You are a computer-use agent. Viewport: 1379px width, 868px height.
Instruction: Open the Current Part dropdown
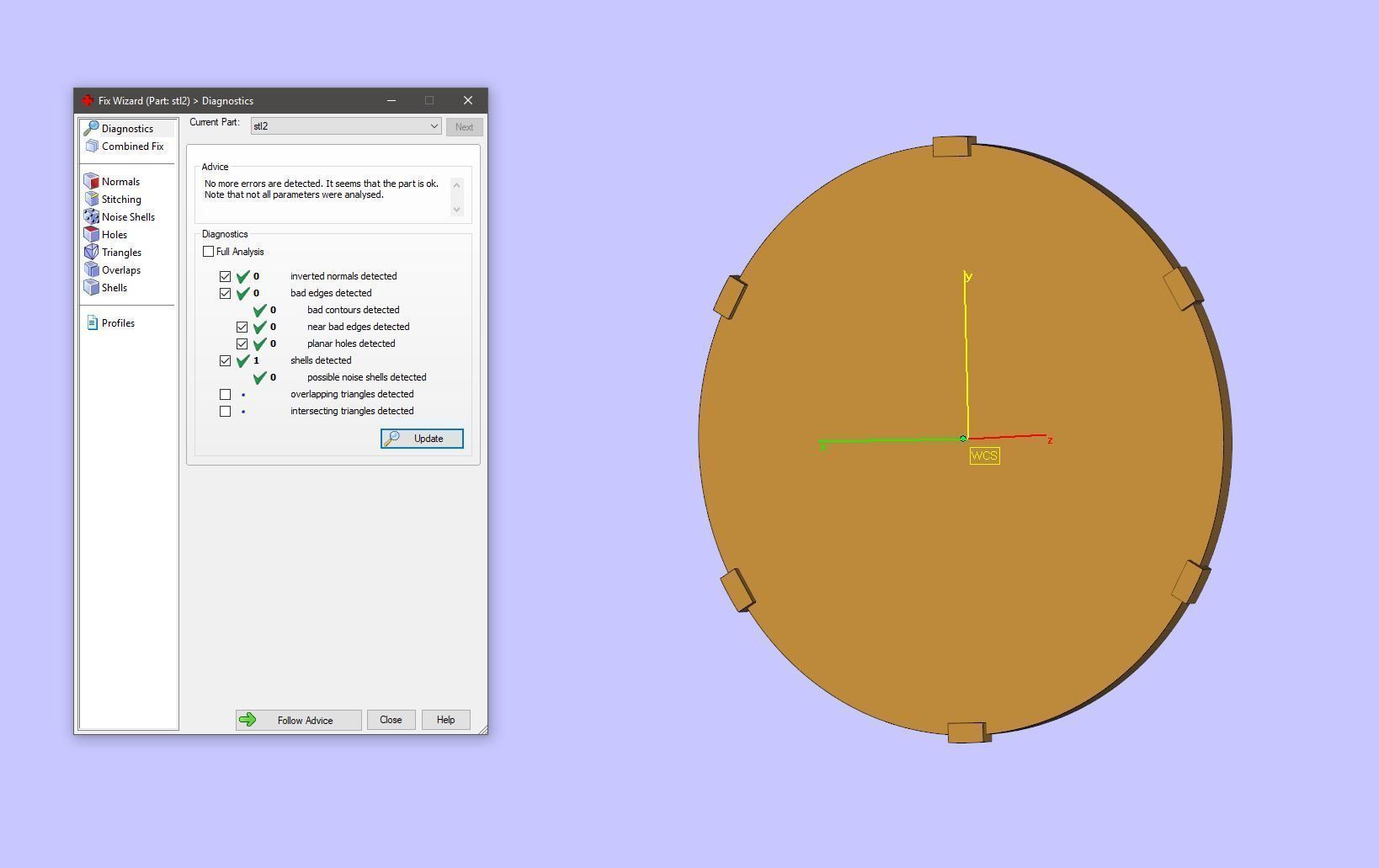point(346,126)
